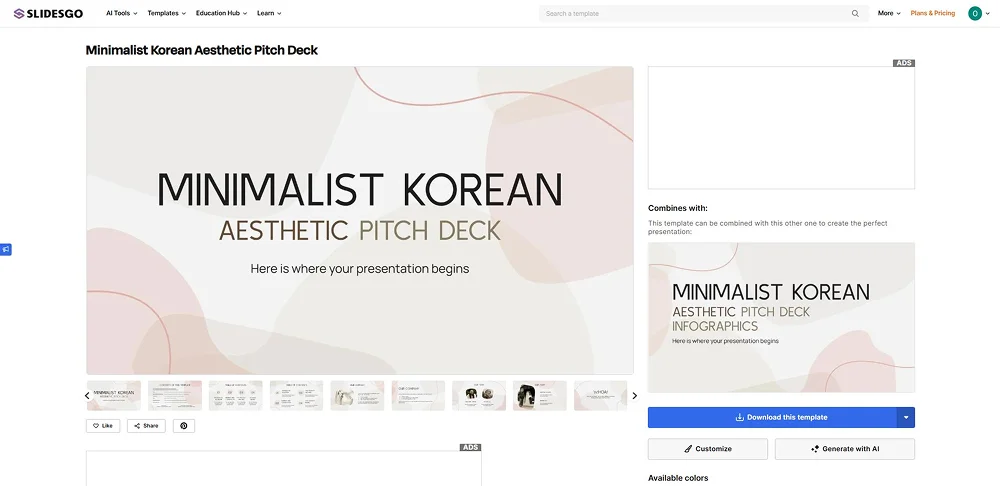The height and width of the screenshot is (486, 1000).
Task: Click the Customize button
Action: (708, 449)
